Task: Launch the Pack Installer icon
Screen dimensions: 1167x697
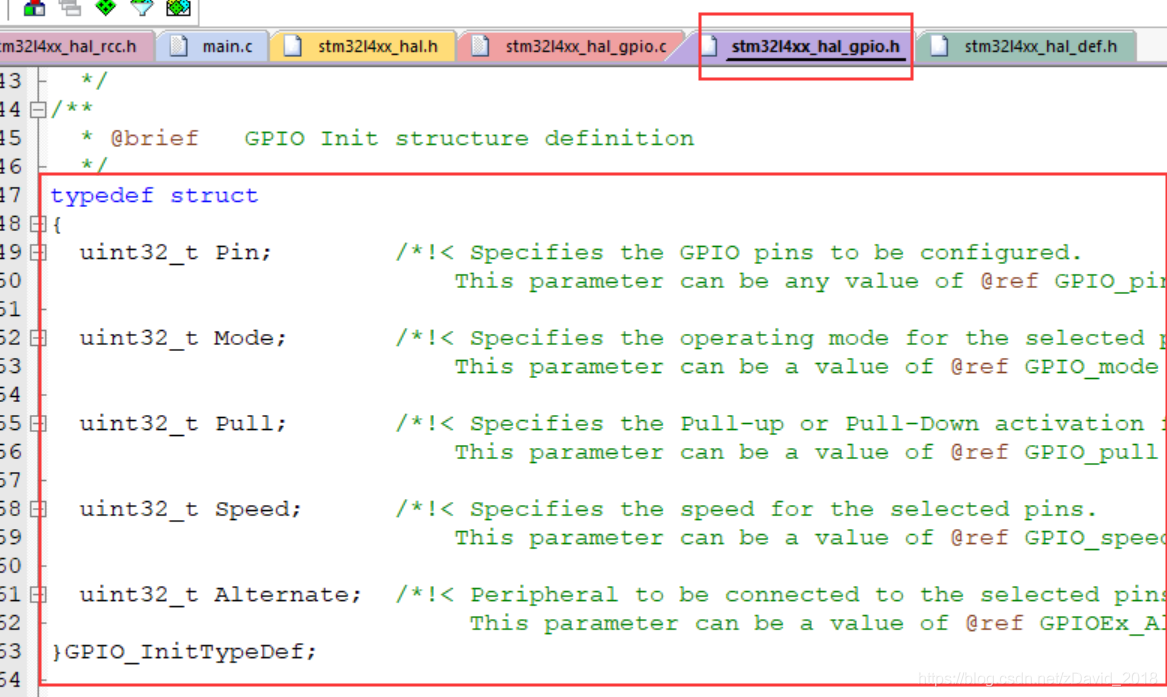Action: click(178, 8)
